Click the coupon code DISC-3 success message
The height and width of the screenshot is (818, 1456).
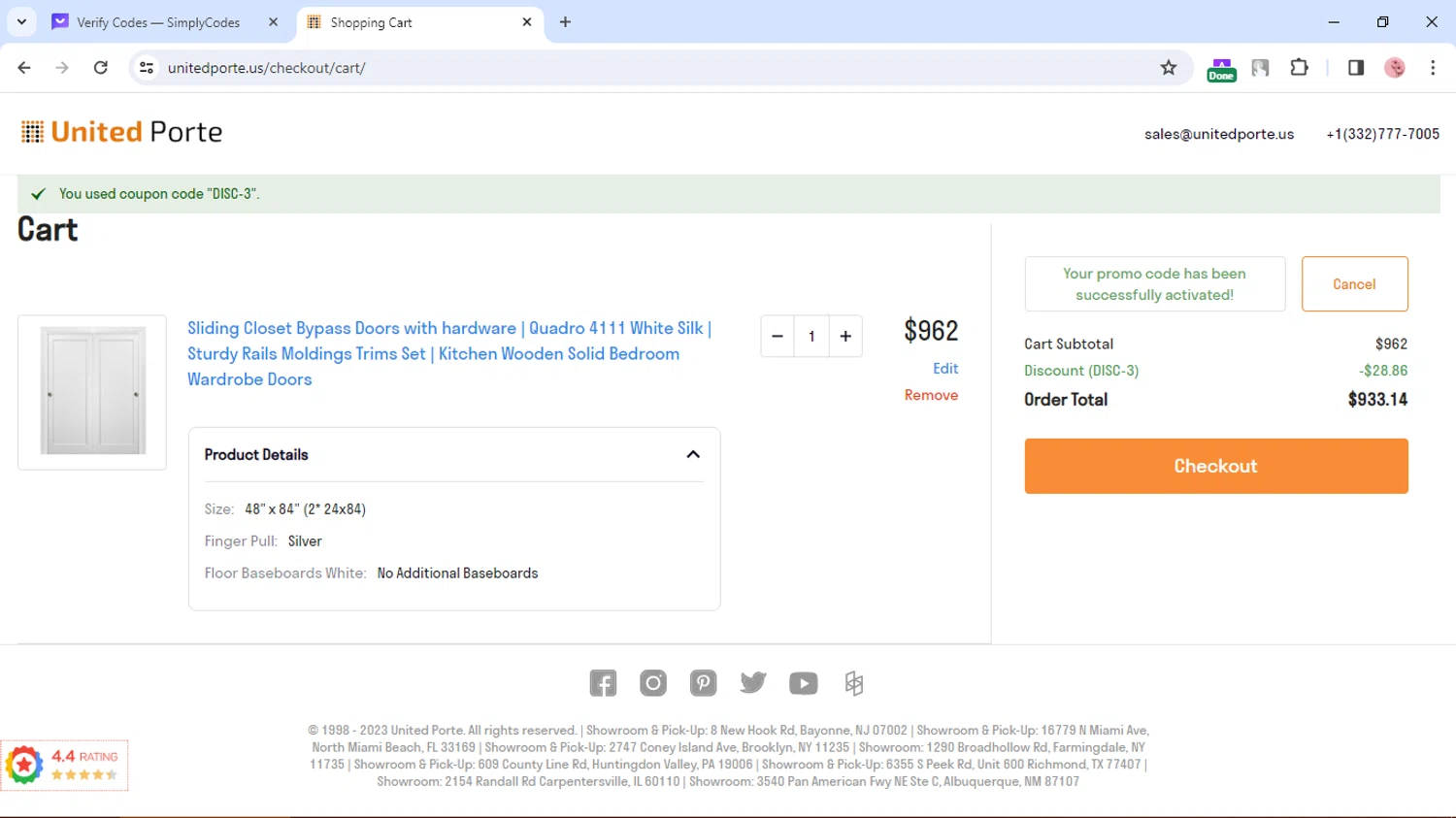pyautogui.click(x=159, y=194)
